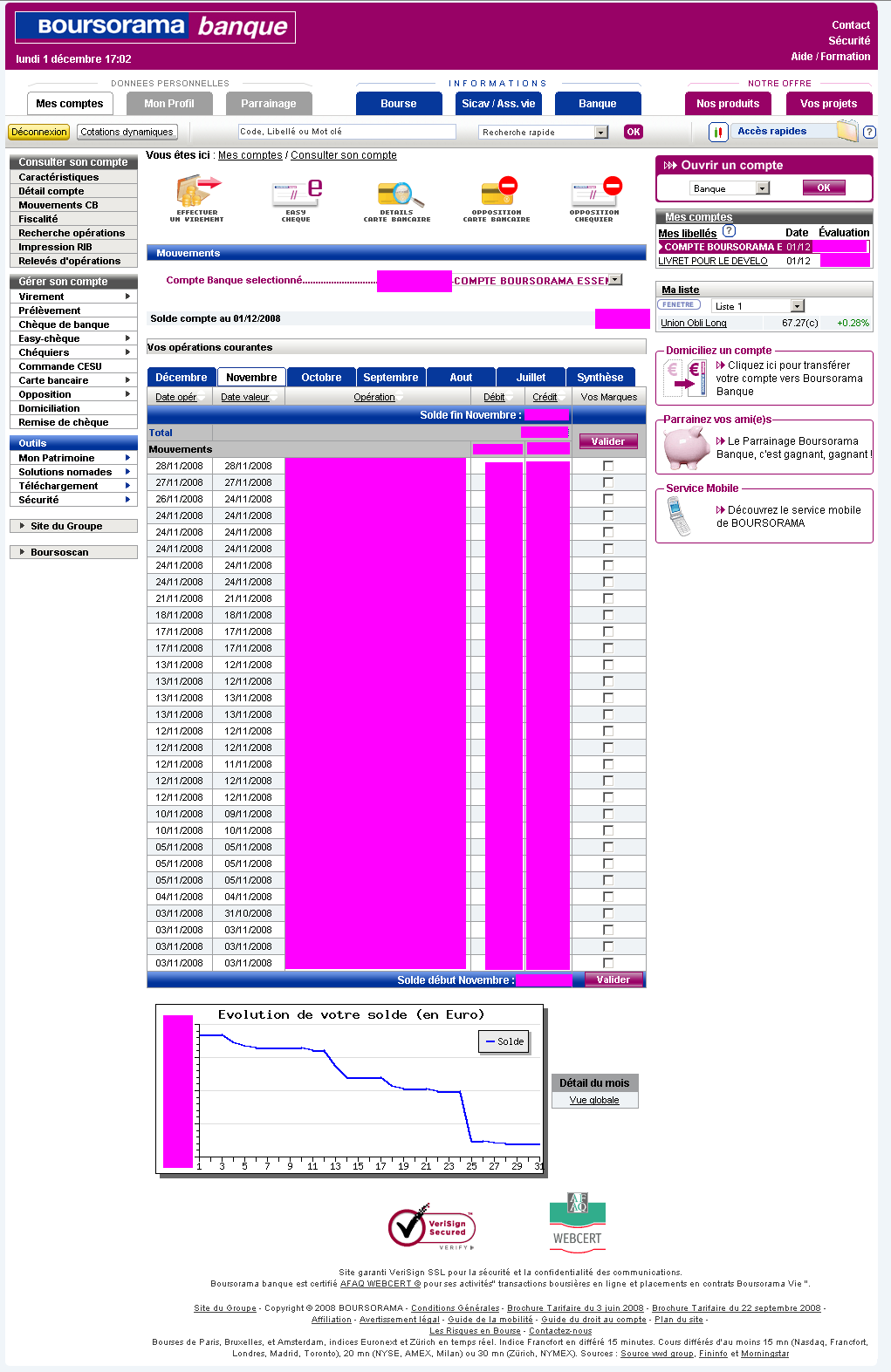Click the search field for code or keyword
Image resolution: width=891 pixels, height=1372 pixels.
pos(346,132)
